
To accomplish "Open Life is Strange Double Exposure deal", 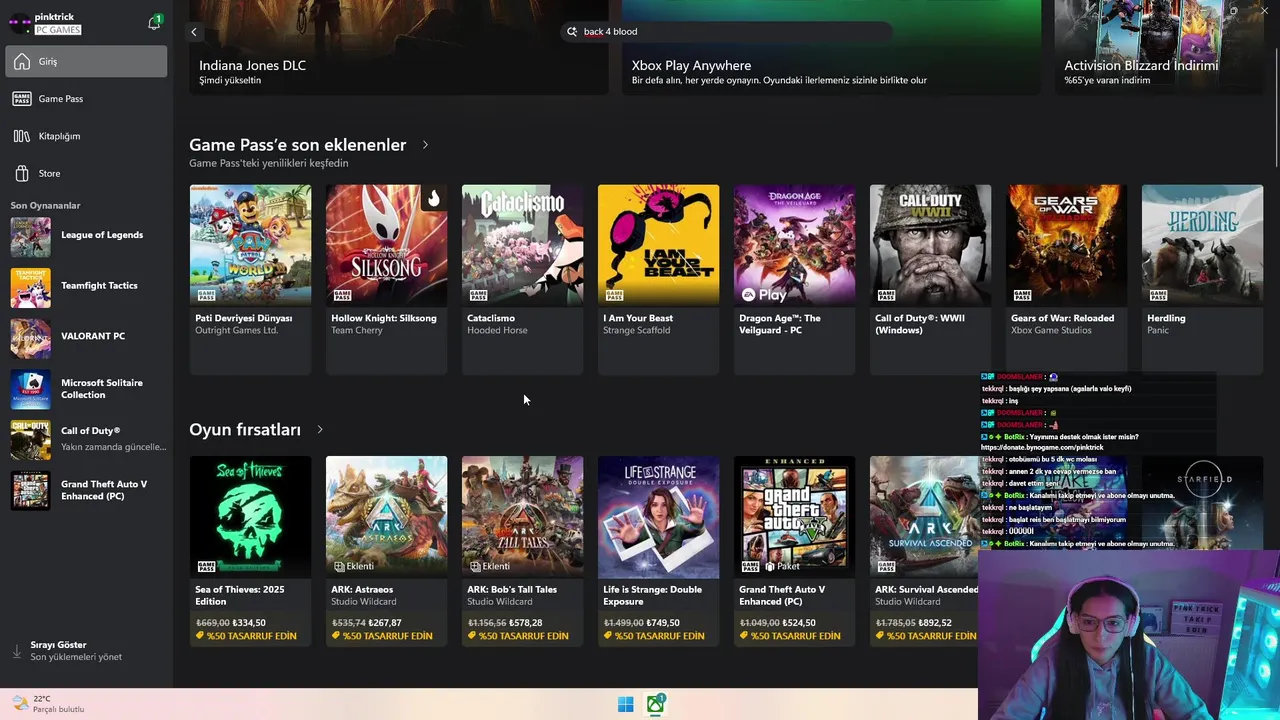I will tap(658, 551).
